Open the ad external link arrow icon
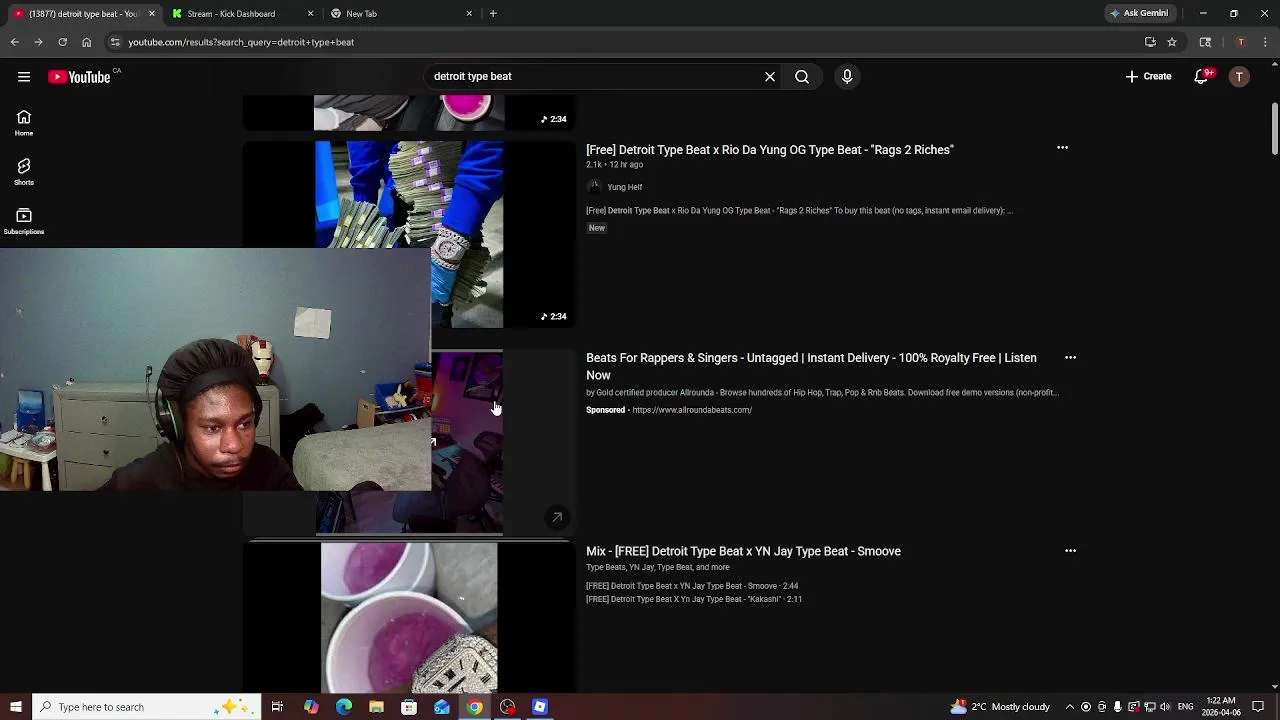Screen dimensions: 1280x720 coord(557,517)
